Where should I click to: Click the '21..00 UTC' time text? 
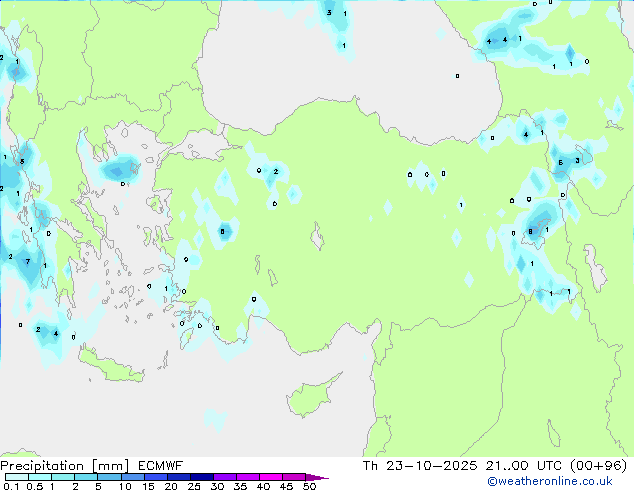pos(524,466)
